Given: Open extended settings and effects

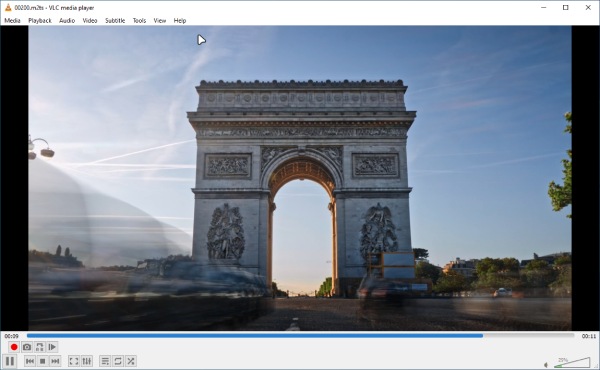Looking at the screenshot, I should point(87,361).
